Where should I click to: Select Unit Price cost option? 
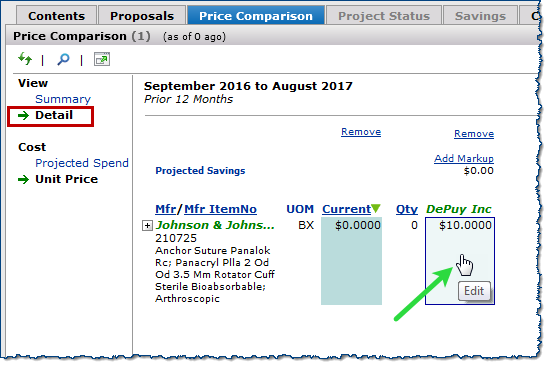pyautogui.click(x=67, y=179)
